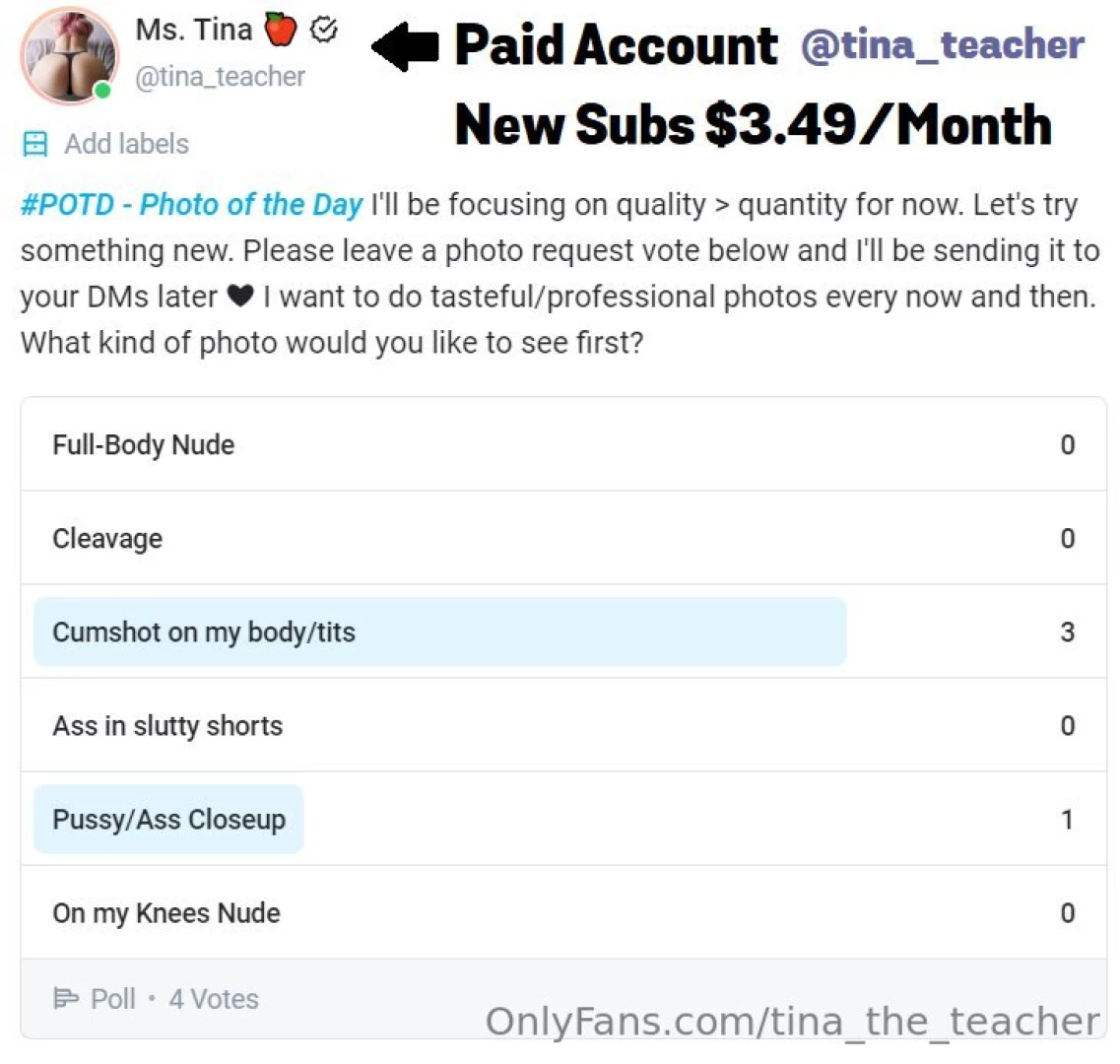This screenshot has width=1120, height=1064.
Task: Click the 4 Votes counter
Action: (214, 999)
